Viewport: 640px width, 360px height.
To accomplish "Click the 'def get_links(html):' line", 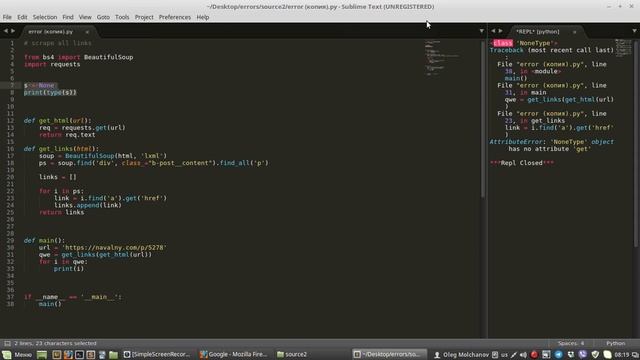I will 61,149.
